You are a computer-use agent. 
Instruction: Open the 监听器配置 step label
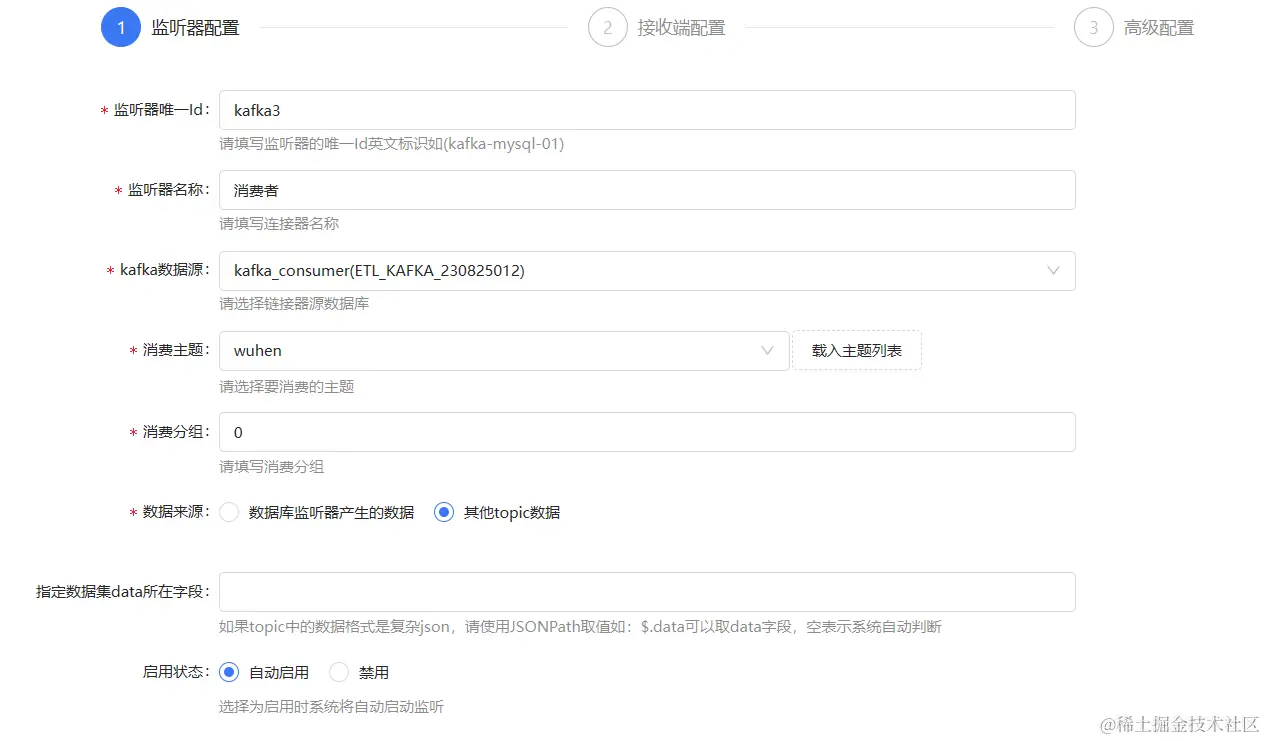pyautogui.click(x=196, y=28)
